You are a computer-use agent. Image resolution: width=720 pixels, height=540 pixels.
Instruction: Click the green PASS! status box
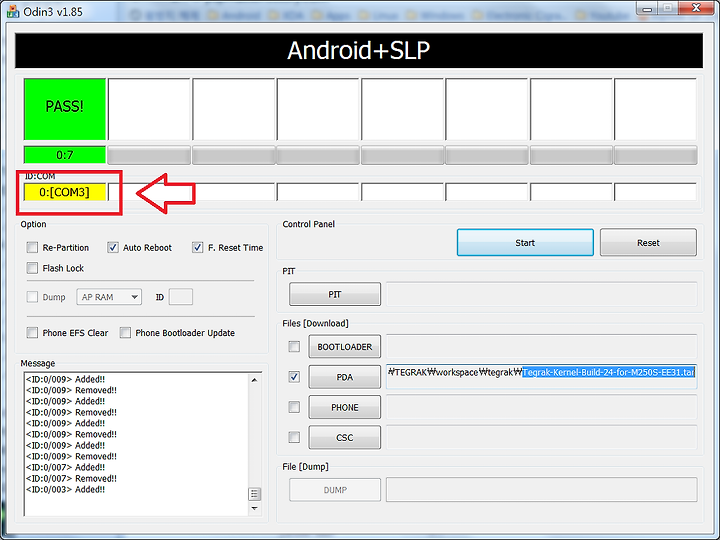click(65, 109)
